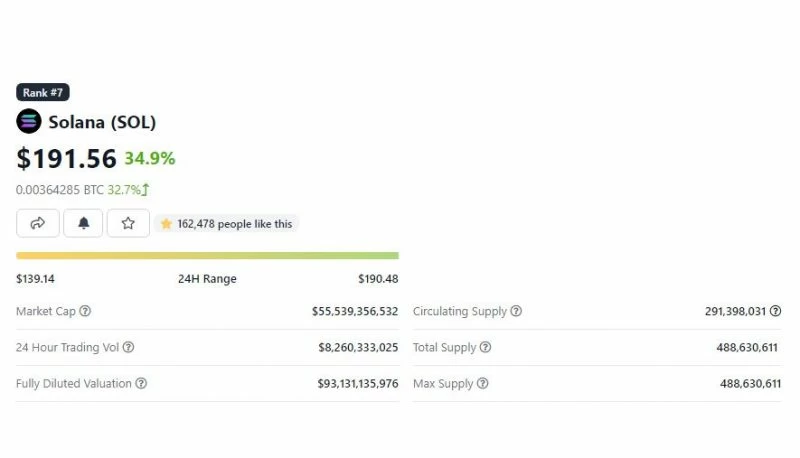Open Total Supply help icon
This screenshot has width=800, height=458.
point(485,347)
